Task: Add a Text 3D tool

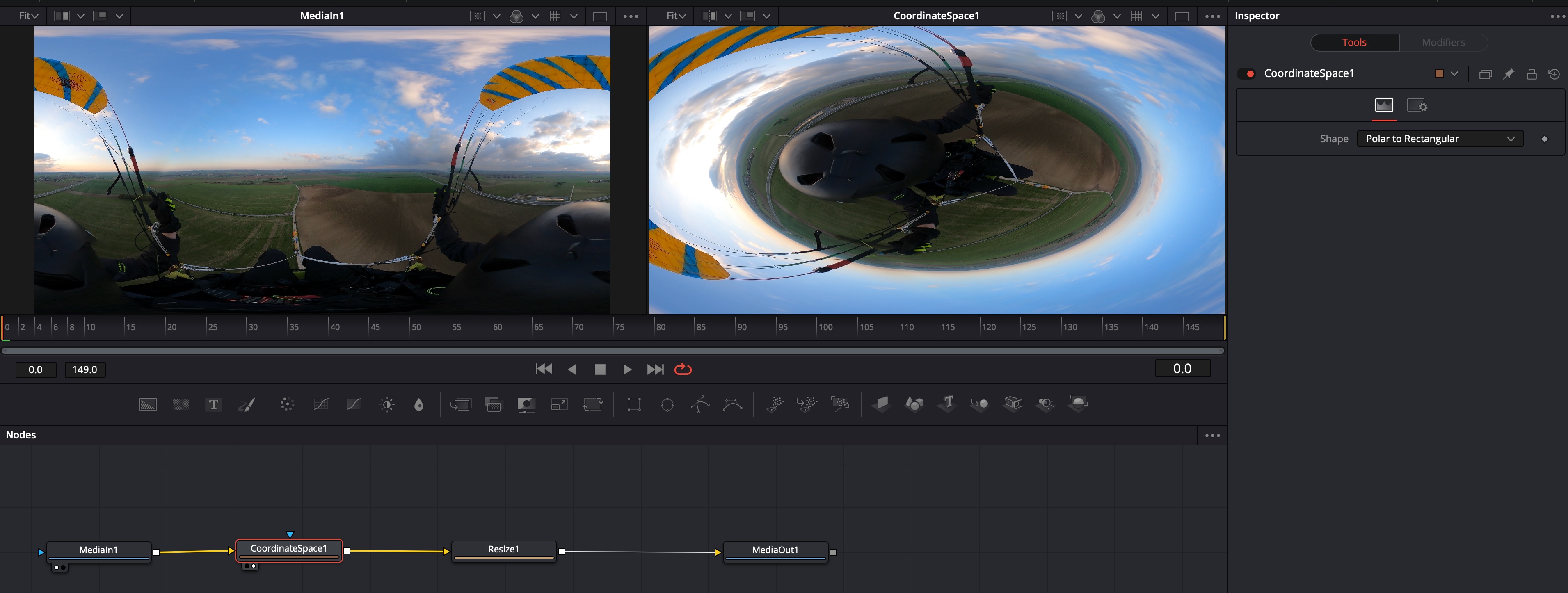Action: point(947,404)
